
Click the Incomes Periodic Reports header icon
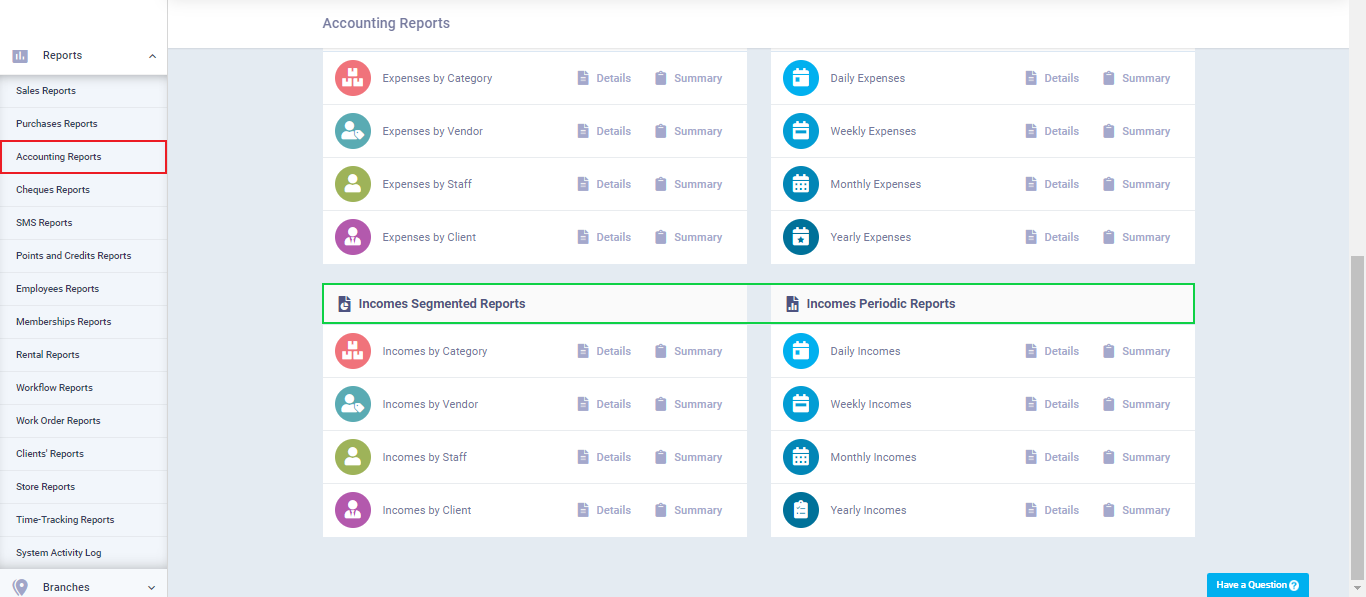792,304
